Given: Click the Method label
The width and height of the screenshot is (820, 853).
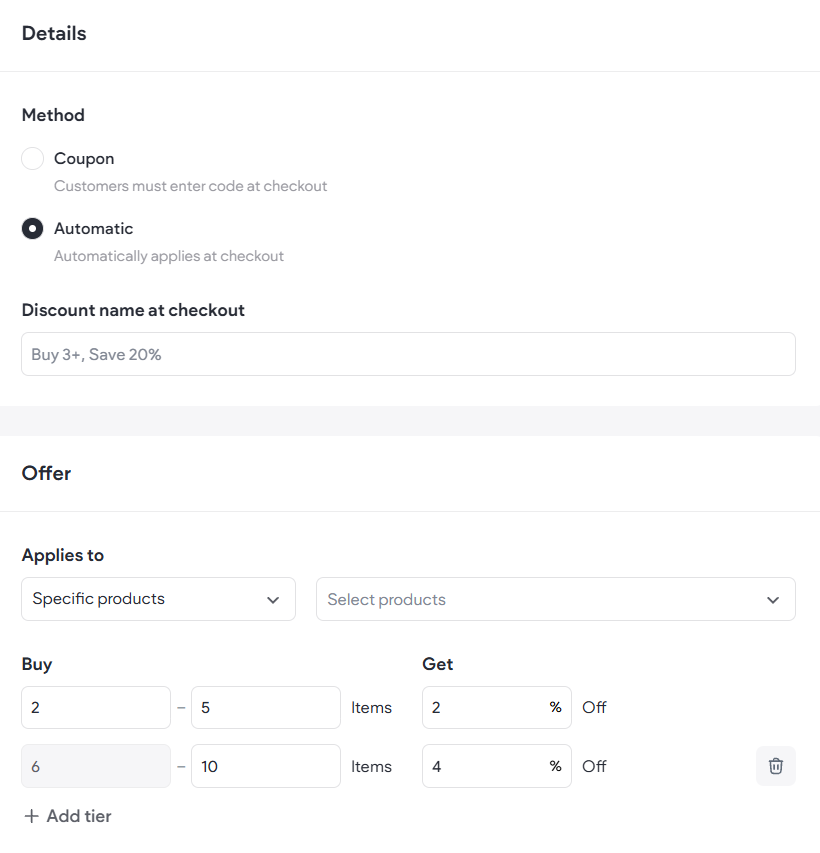Looking at the screenshot, I should tap(53, 115).
